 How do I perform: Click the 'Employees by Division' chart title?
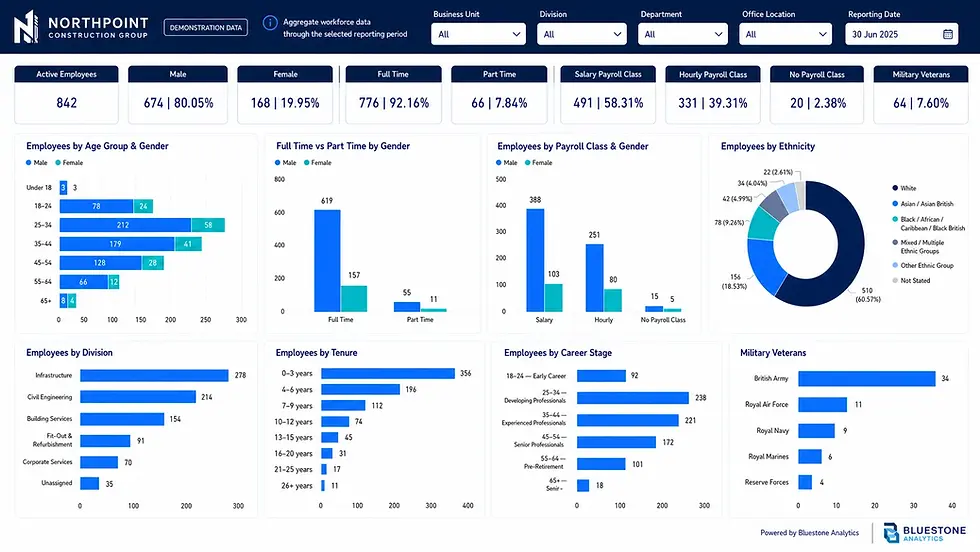69,353
